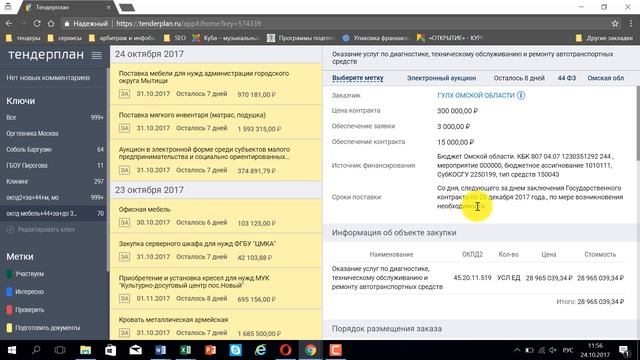This screenshot has width=640, height=360.
Task: Open Другие закладки bookmarks folder
Action: pyautogui.click(x=604, y=38)
